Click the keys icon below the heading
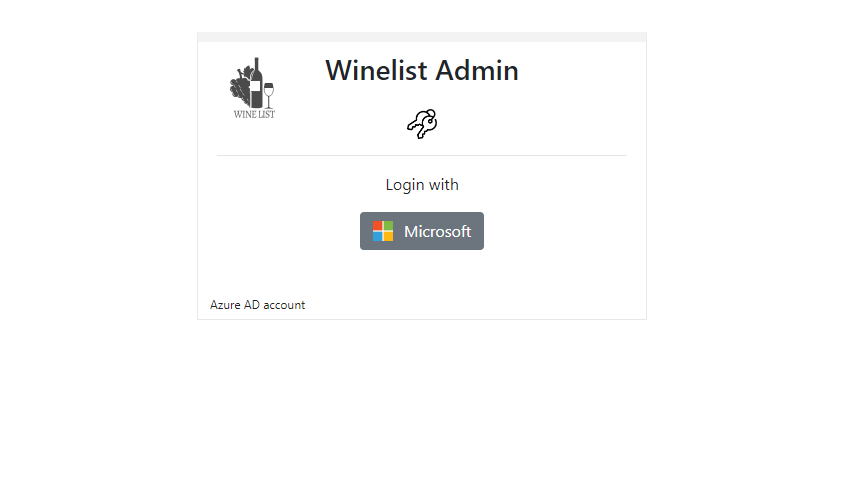 pyautogui.click(x=422, y=124)
